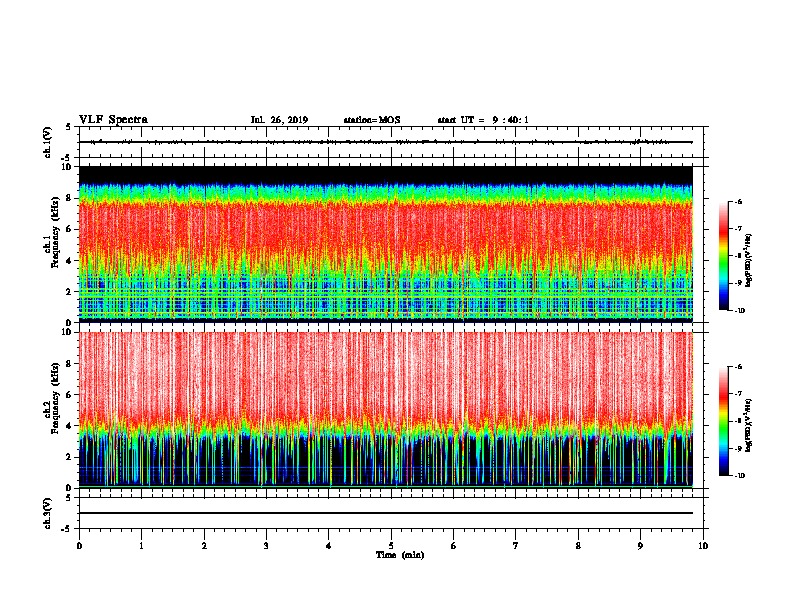Image resolution: width=792 pixels, height=612 pixels.
Task: Click the "-6" label on ch.1 colorbar
Action: [739, 201]
